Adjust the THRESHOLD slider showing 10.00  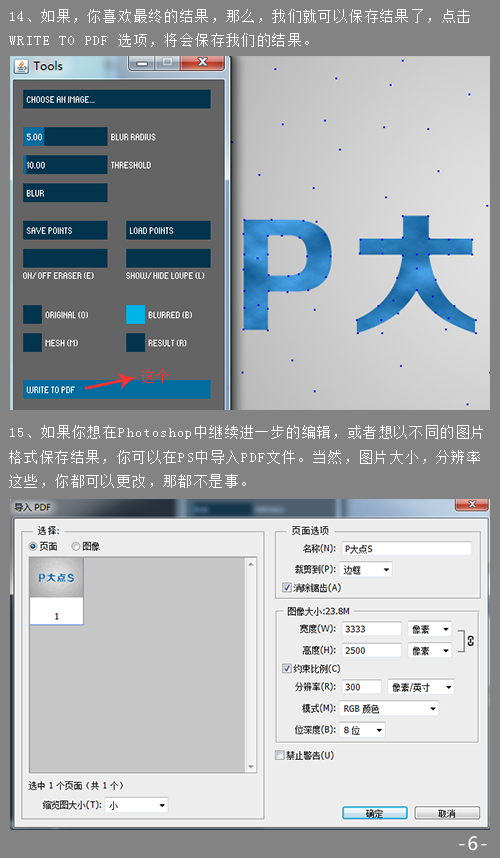click(x=65, y=165)
